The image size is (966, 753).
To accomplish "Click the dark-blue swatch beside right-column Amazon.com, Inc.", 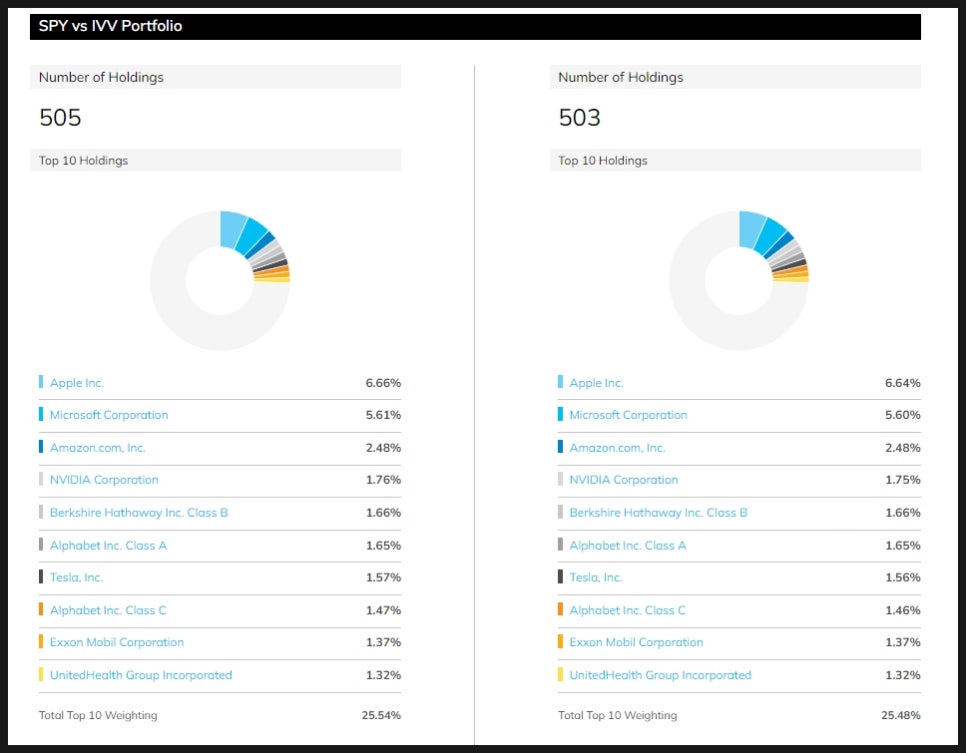I will click(x=560, y=446).
